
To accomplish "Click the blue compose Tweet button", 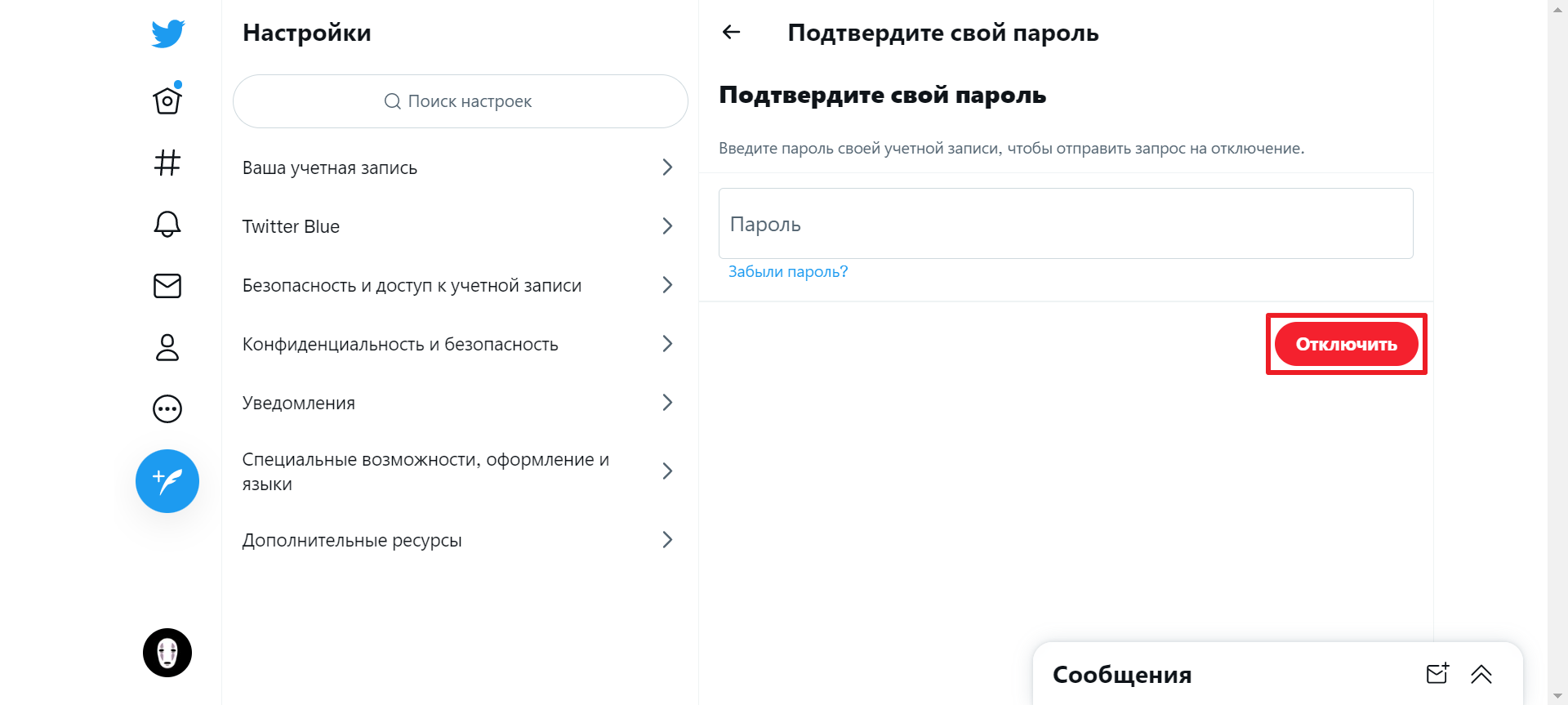I will [167, 481].
